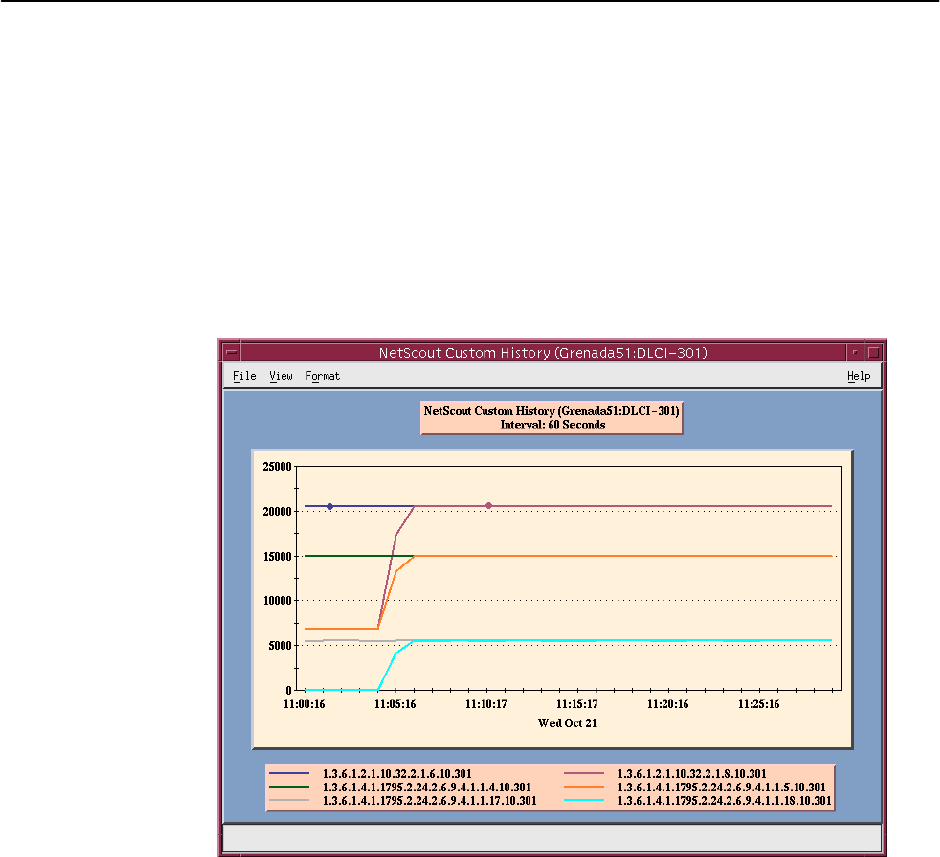Click the purple data point marker on chart
The width and height of the screenshot is (940, 857).
point(488,506)
